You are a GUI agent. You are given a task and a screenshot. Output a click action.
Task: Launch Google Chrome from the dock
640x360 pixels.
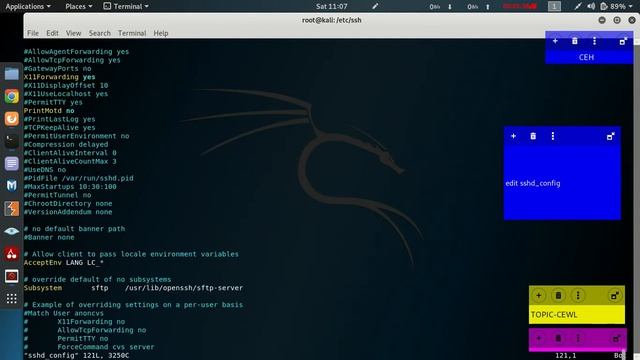pyautogui.click(x=11, y=96)
